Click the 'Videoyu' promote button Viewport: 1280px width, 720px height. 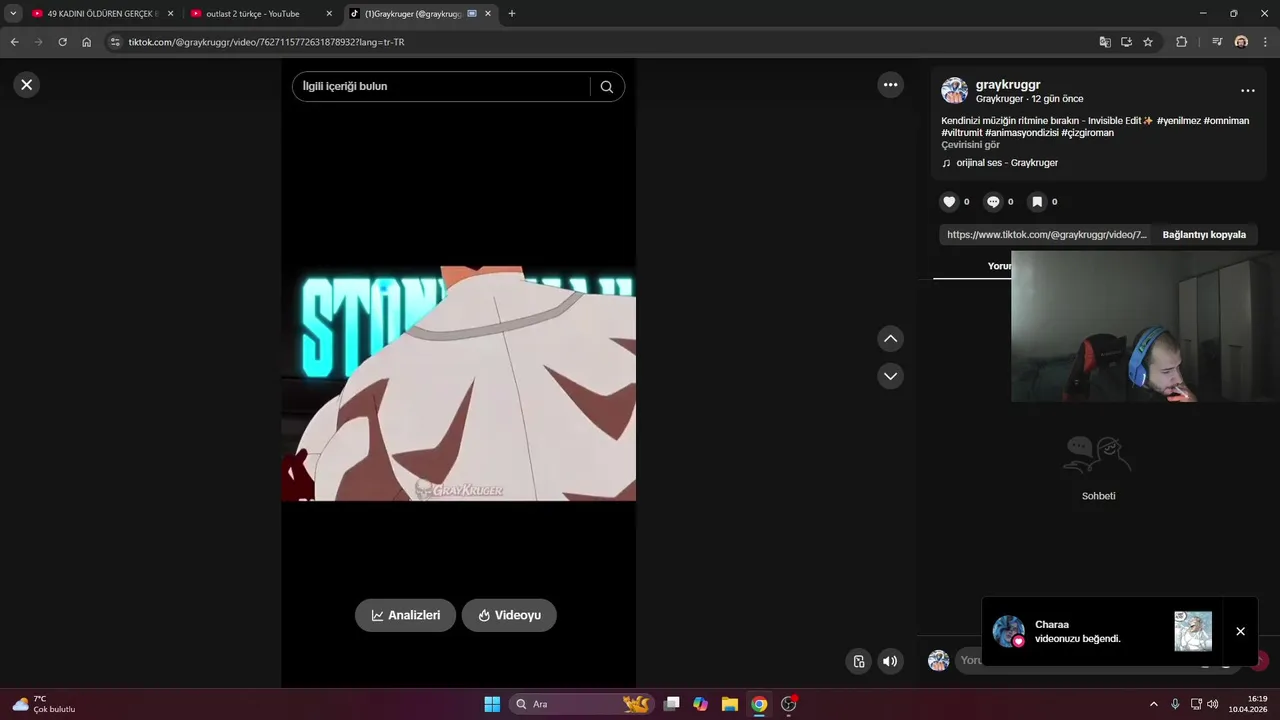click(x=509, y=615)
